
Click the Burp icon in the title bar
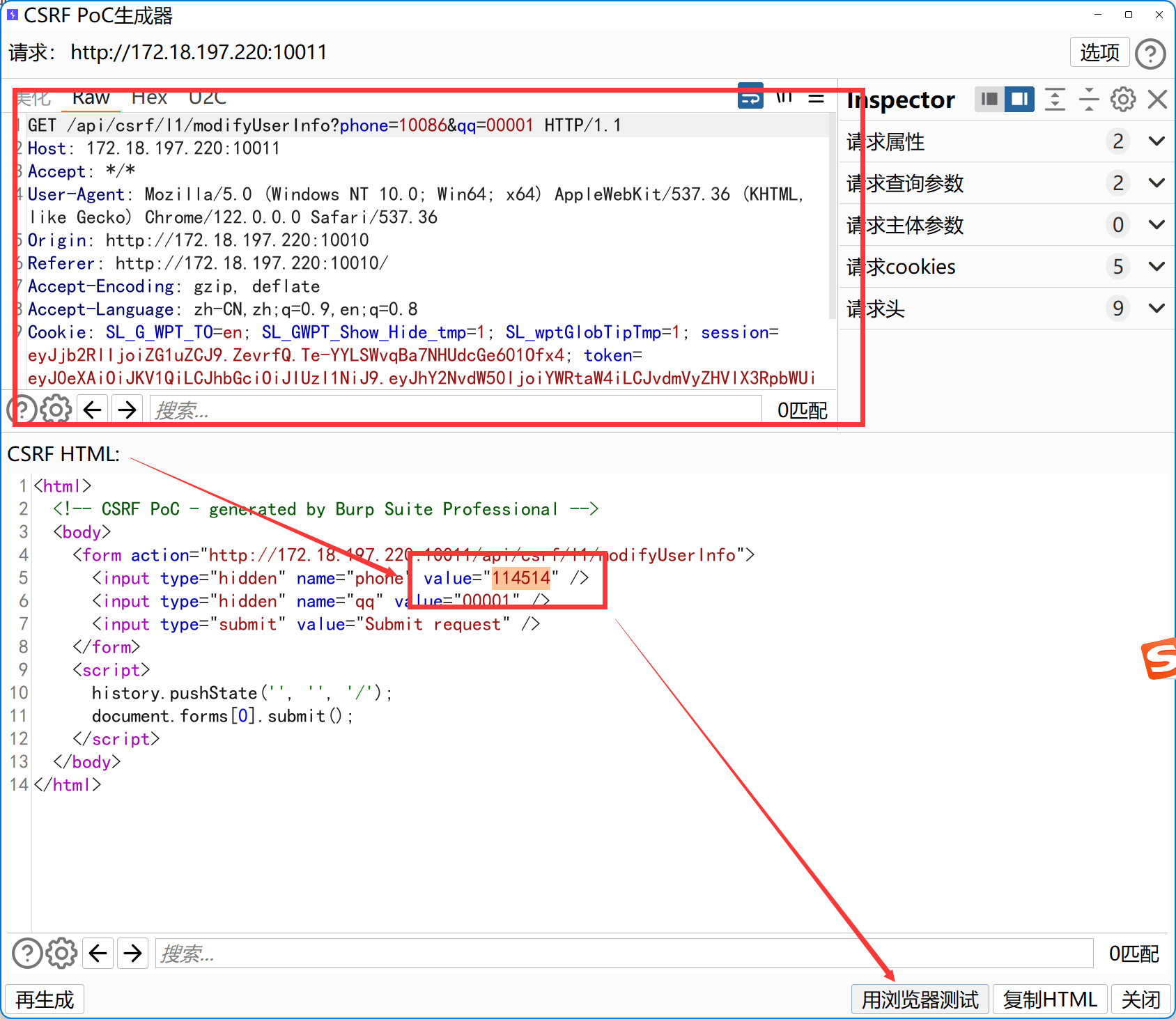13,15
